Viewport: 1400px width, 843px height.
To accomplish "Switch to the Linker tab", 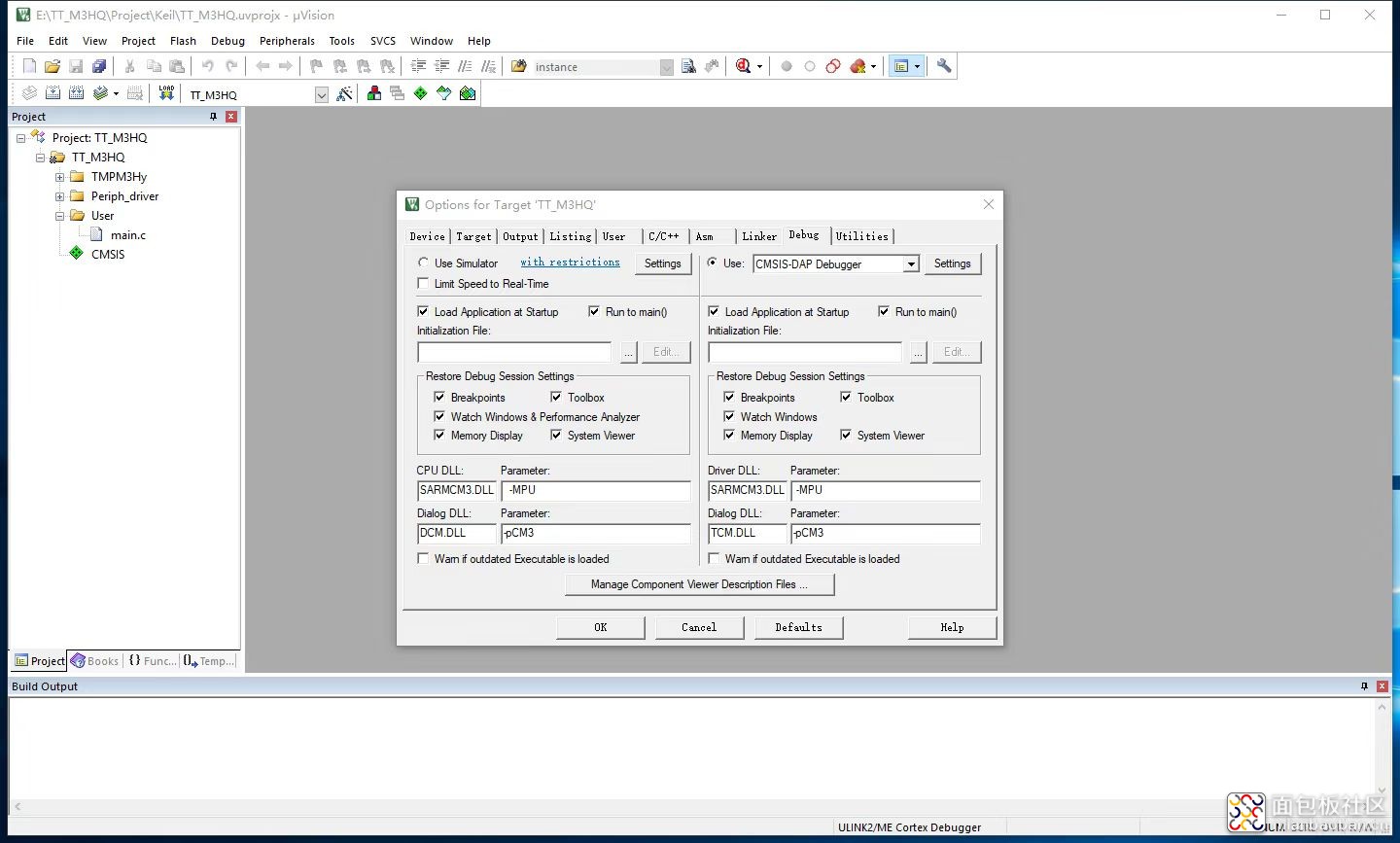I will 759,236.
